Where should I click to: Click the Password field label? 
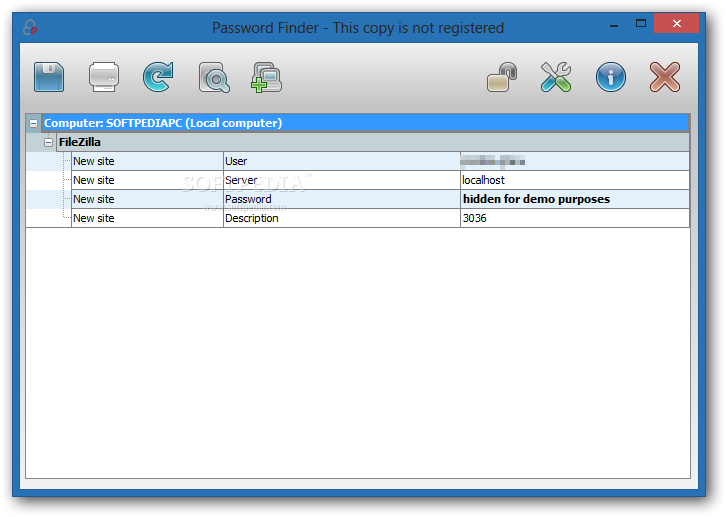(x=248, y=199)
